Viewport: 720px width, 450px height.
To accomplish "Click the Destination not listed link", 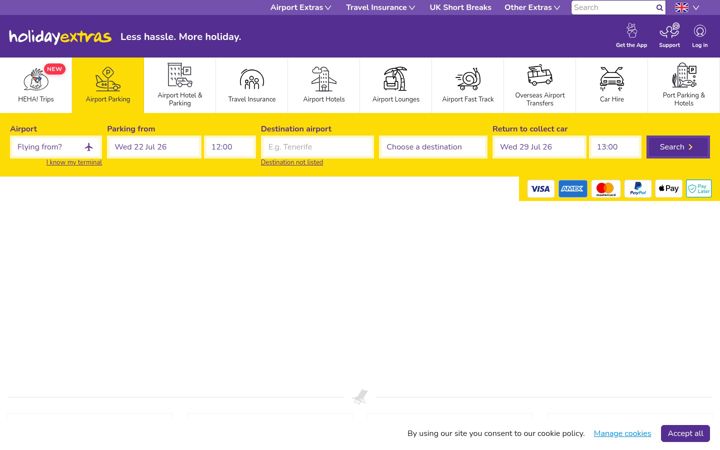I will tap(292, 162).
